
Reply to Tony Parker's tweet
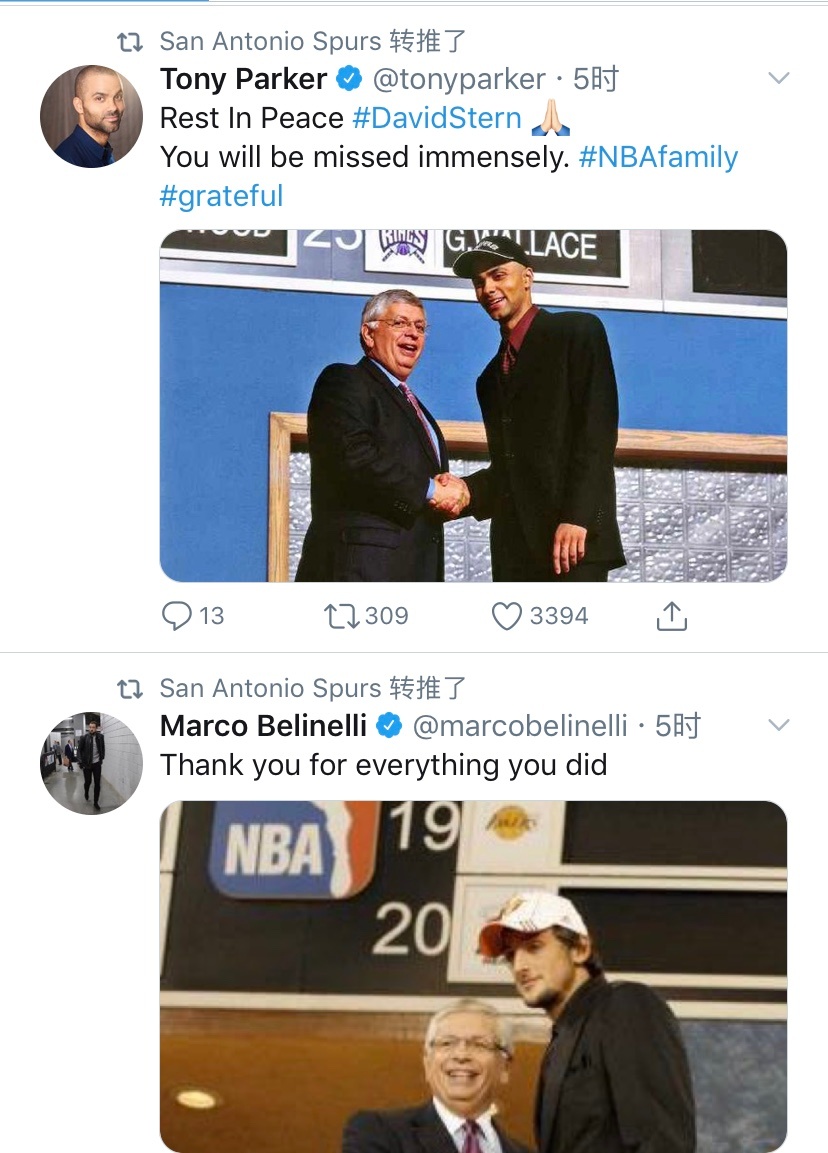tap(177, 616)
